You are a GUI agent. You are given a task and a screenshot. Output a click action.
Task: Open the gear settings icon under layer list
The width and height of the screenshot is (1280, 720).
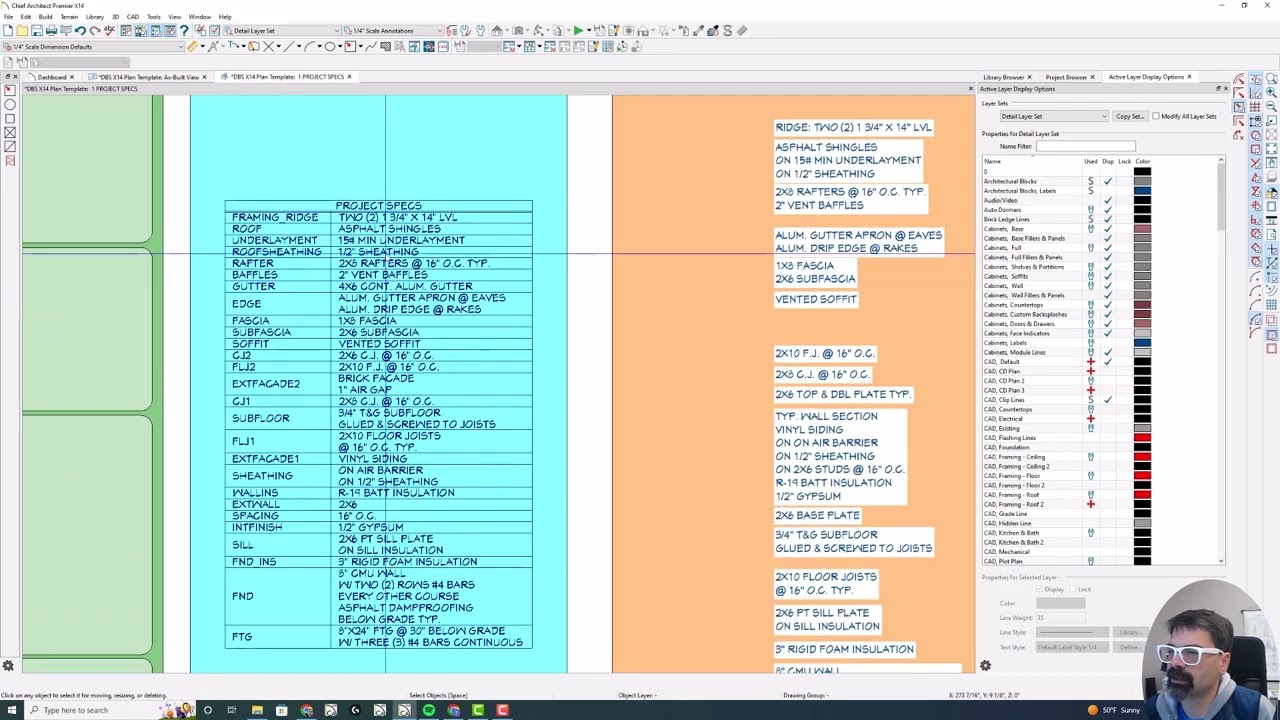pyautogui.click(x=985, y=666)
